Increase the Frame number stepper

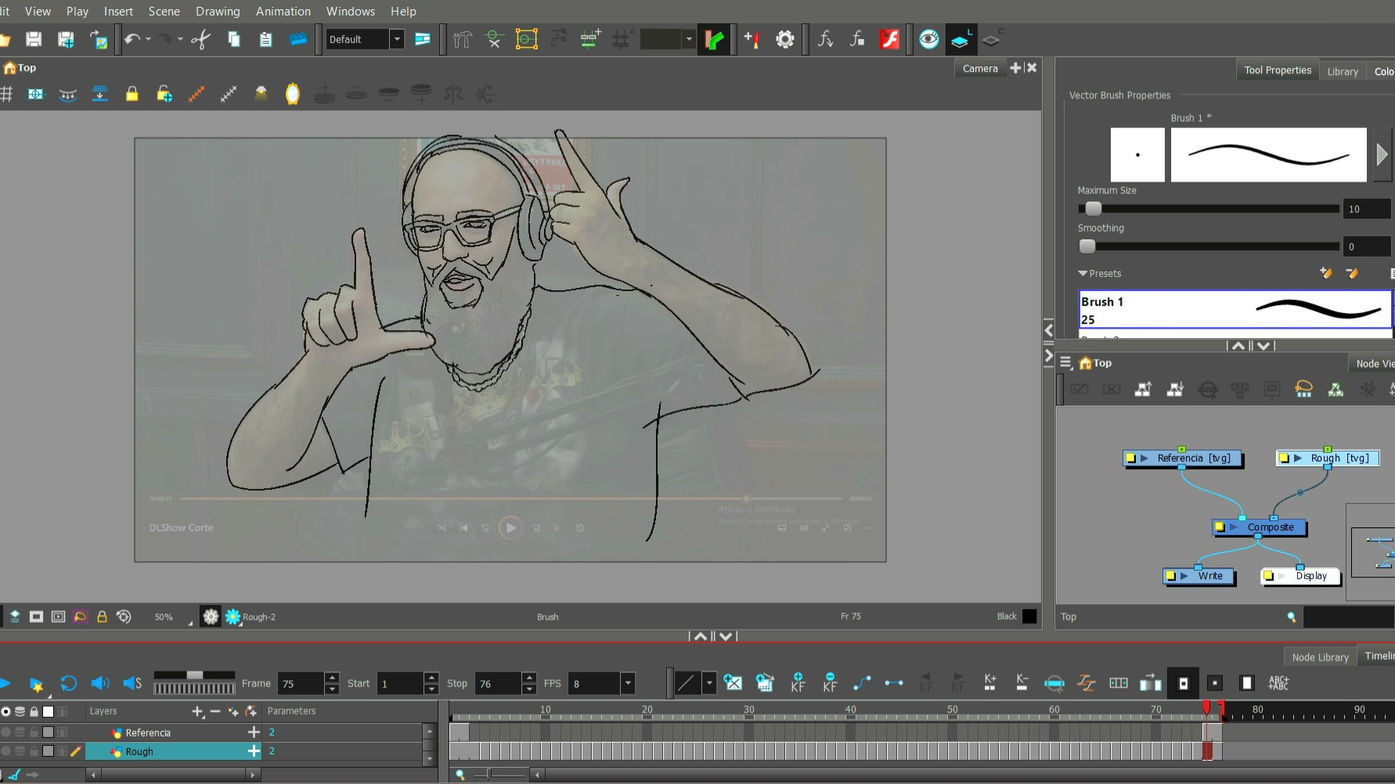click(332, 678)
